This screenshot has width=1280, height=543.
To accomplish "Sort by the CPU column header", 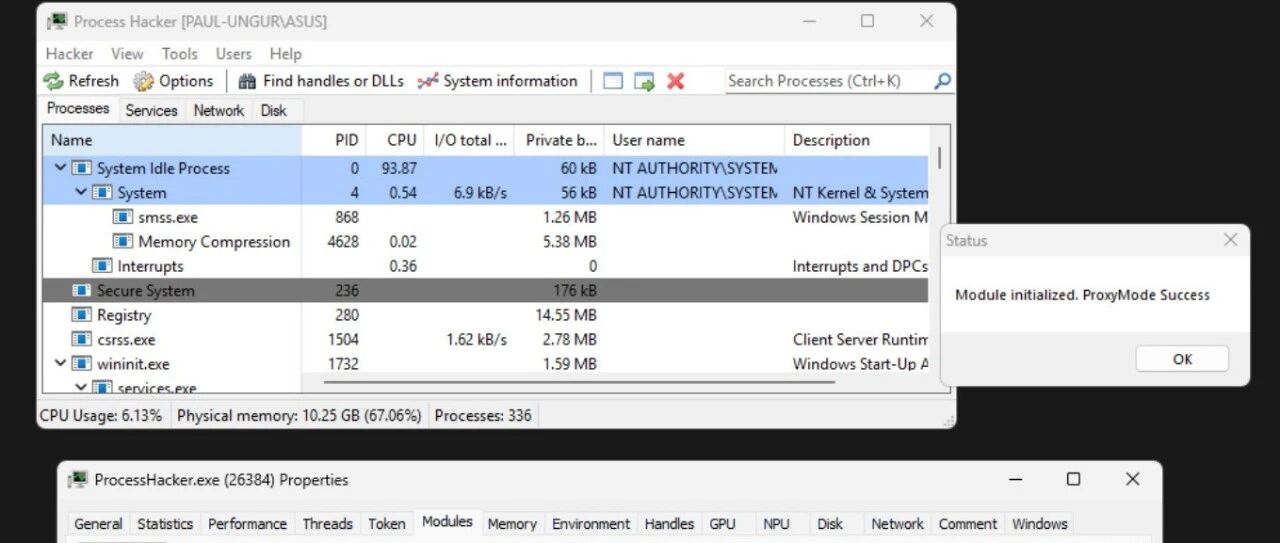I will (395, 140).
